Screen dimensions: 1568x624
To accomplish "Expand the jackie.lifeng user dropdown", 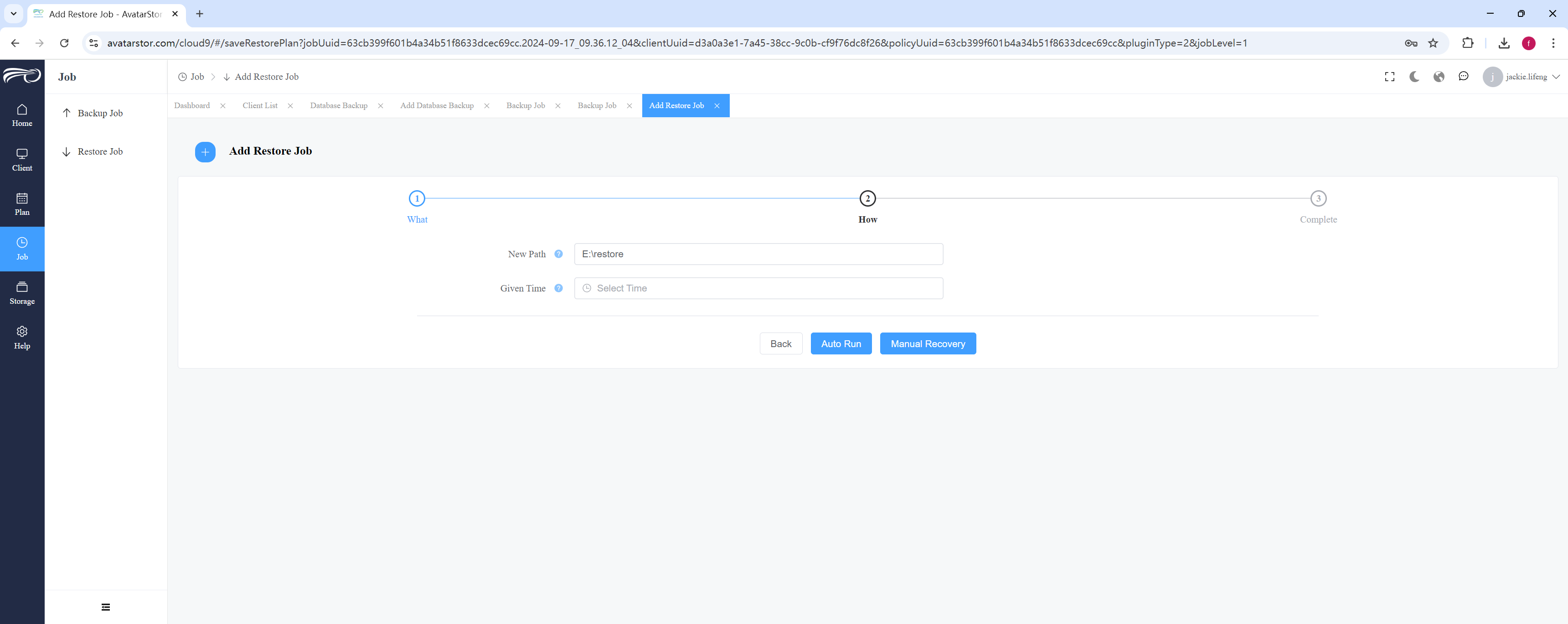I will pos(1522,77).
